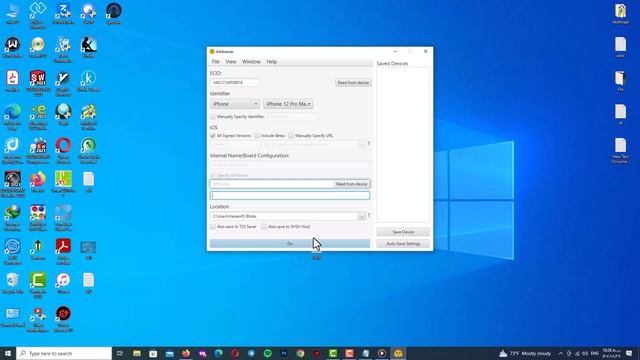
Task: Expand the iPhone device type dropdown
Action: tap(235, 104)
